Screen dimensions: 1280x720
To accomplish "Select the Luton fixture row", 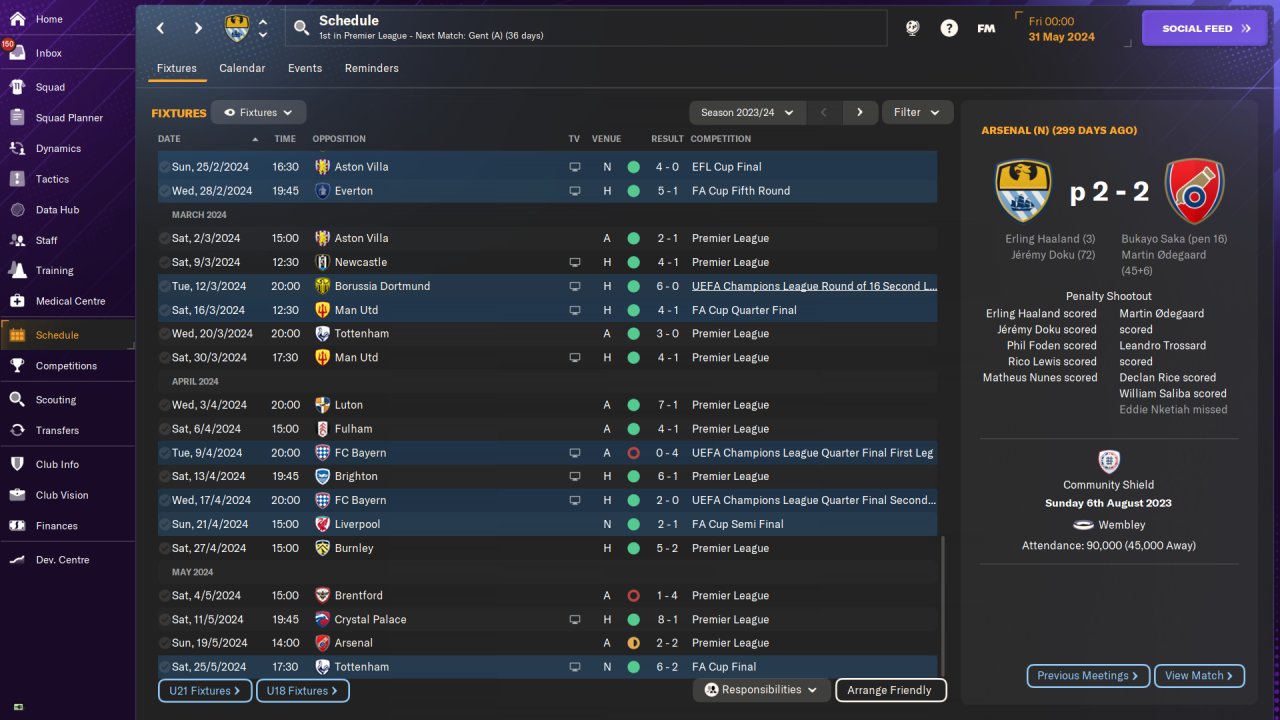I will tap(547, 405).
